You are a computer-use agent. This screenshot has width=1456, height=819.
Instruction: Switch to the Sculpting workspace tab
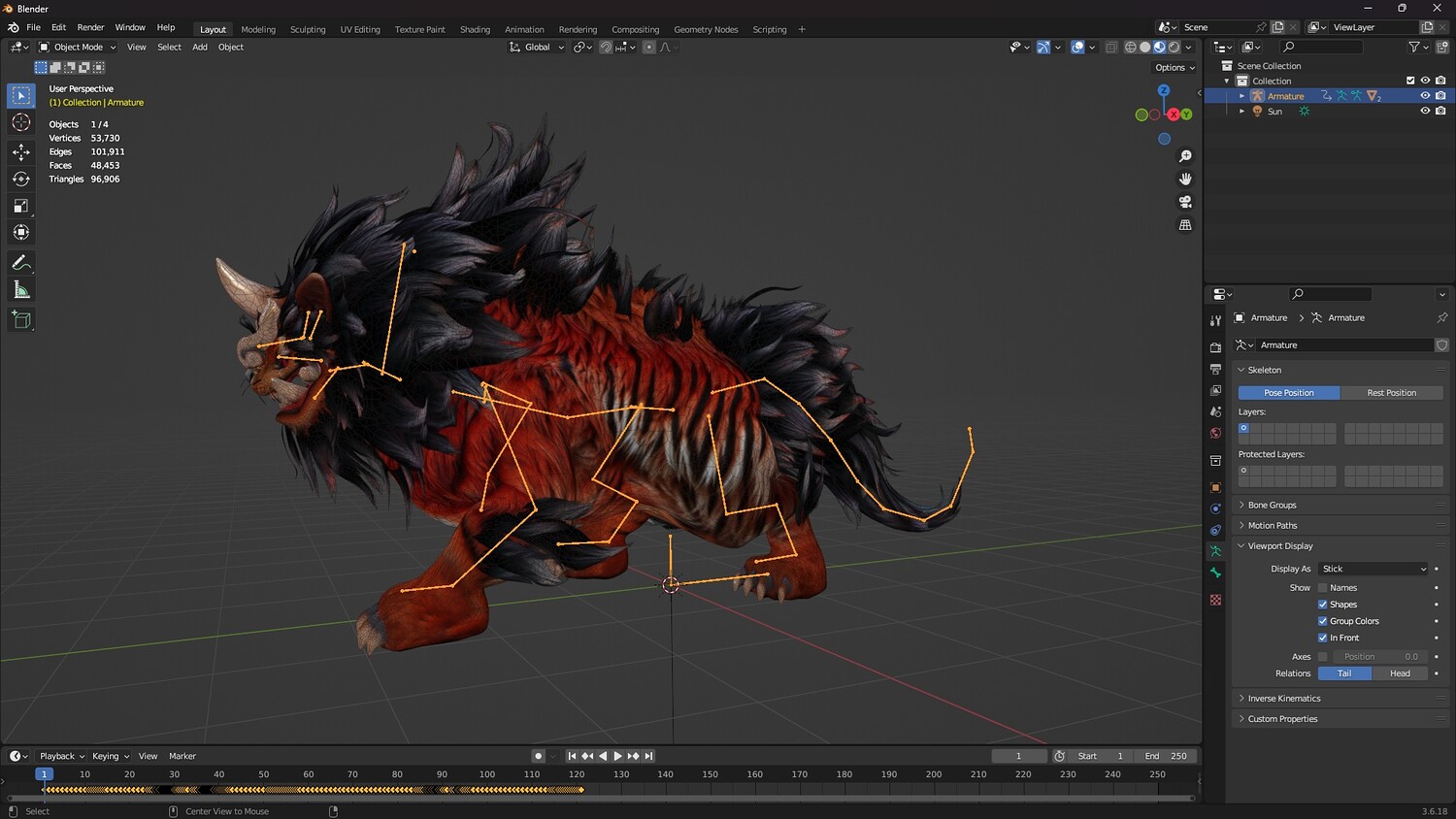pyautogui.click(x=308, y=29)
